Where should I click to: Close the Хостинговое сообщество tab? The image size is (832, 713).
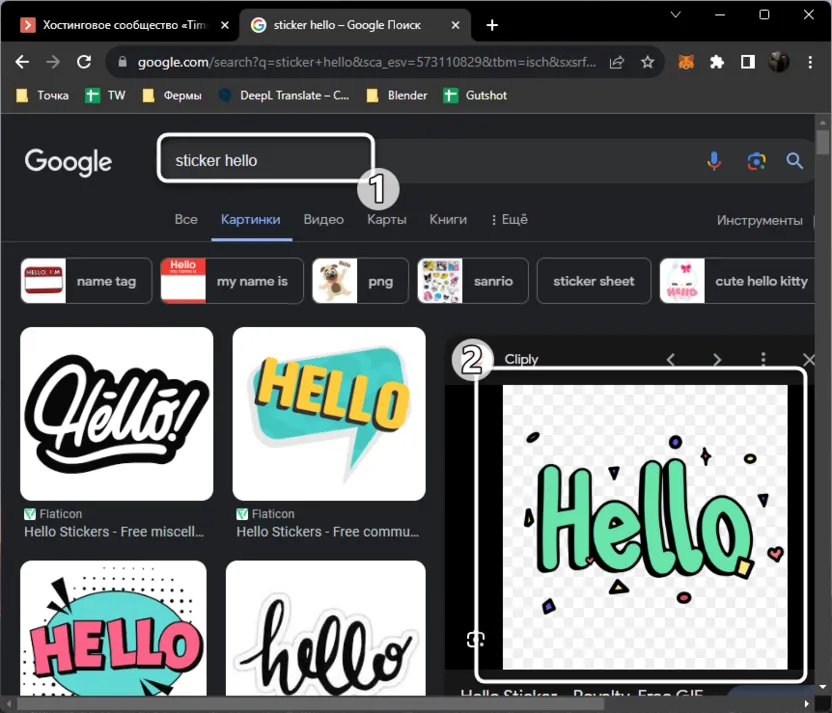coord(225,25)
